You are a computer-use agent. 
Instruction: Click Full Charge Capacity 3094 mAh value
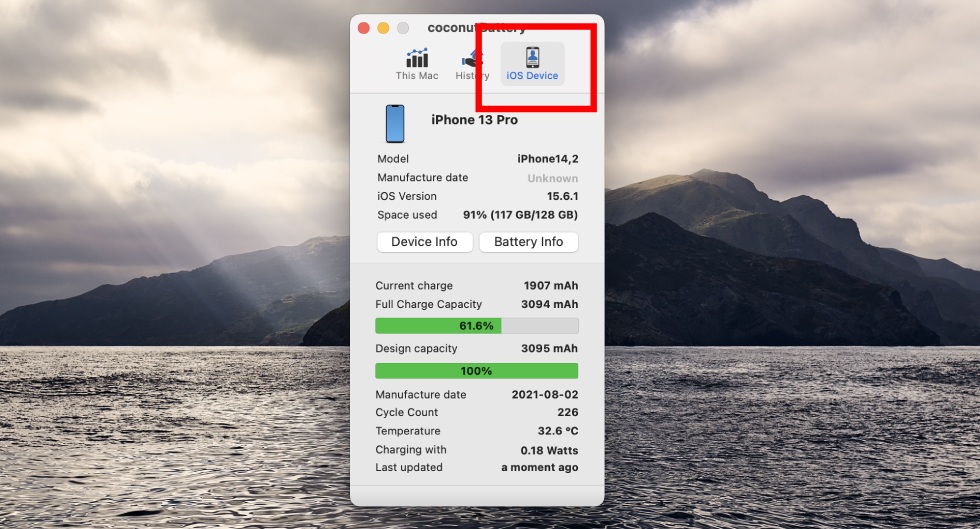[x=549, y=305]
